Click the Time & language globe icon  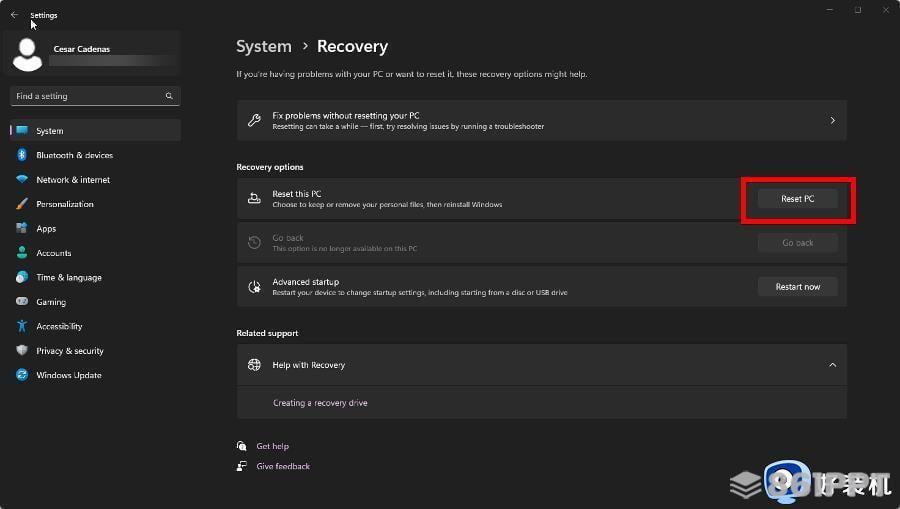click(x=22, y=277)
